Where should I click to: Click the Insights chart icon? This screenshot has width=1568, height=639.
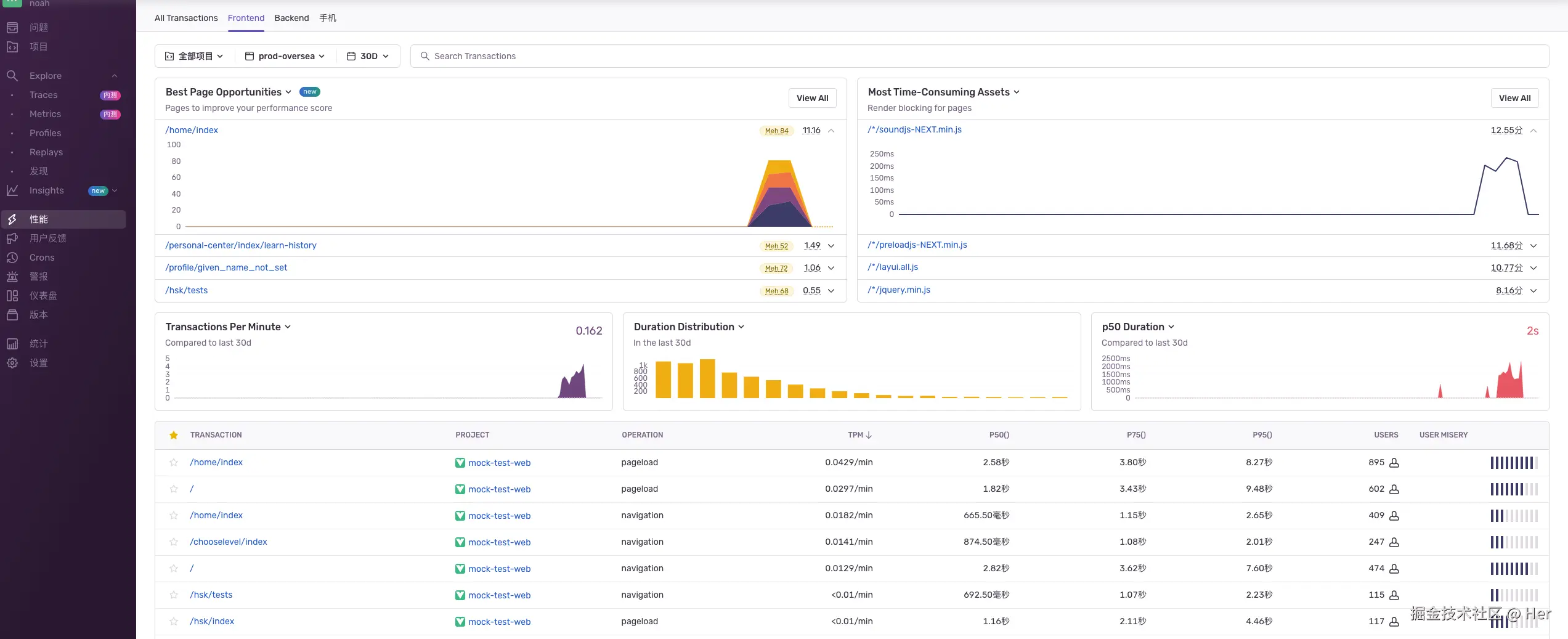click(x=12, y=190)
